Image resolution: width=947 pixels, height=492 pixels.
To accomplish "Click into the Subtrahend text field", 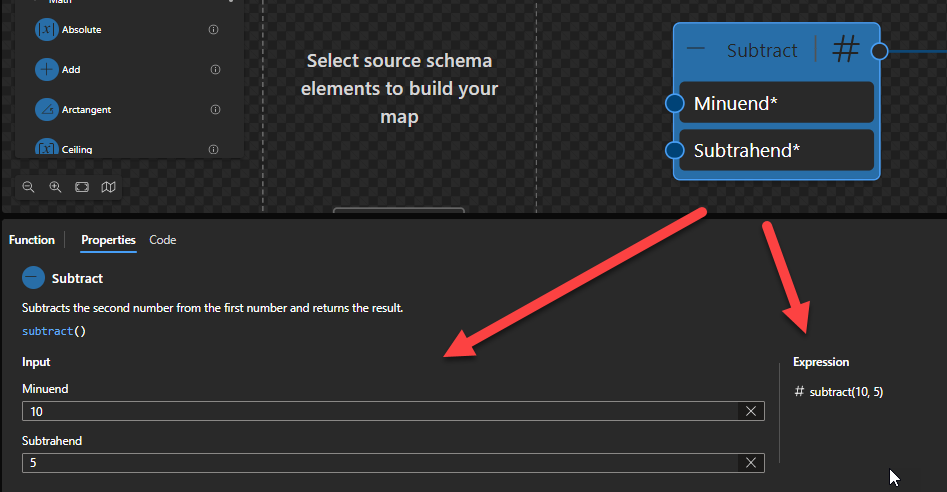I will (380, 462).
